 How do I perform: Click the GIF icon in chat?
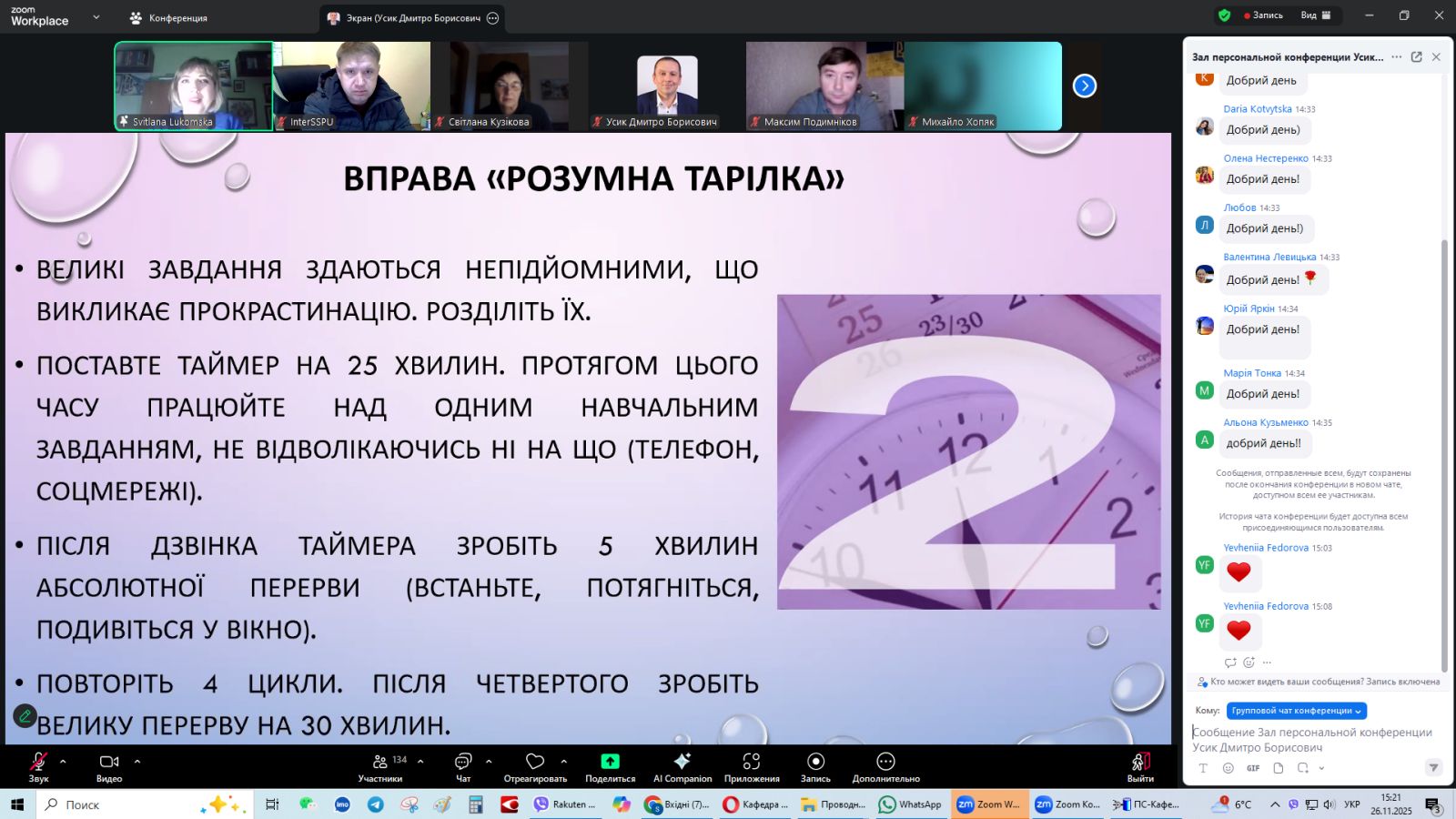point(1253,768)
